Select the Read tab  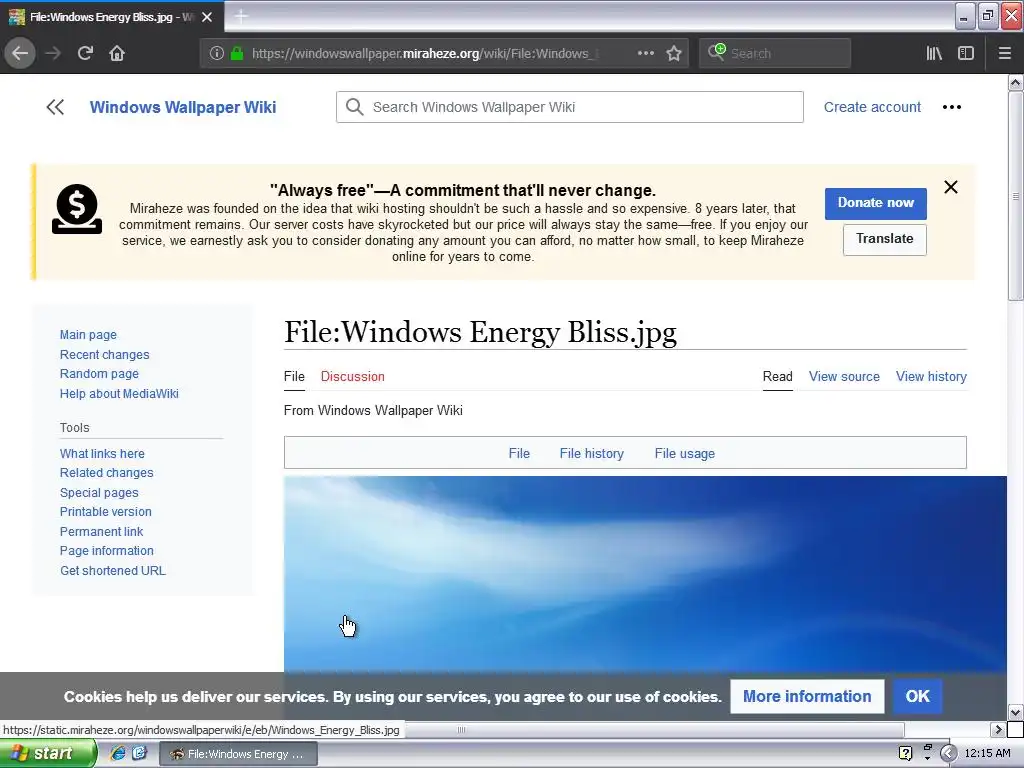777,376
